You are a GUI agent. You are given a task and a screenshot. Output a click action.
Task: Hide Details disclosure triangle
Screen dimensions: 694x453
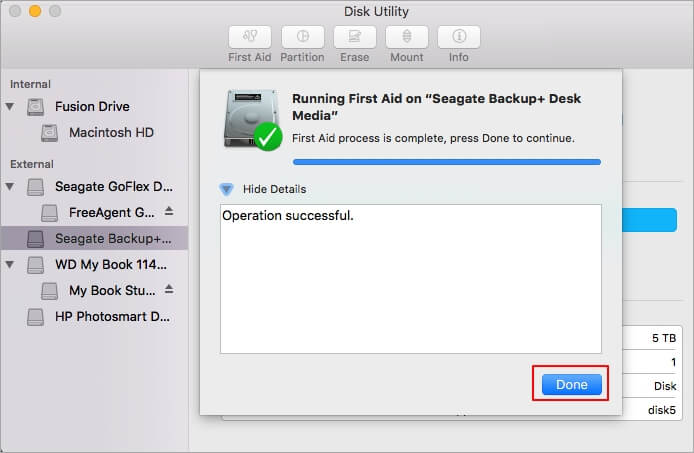point(226,189)
